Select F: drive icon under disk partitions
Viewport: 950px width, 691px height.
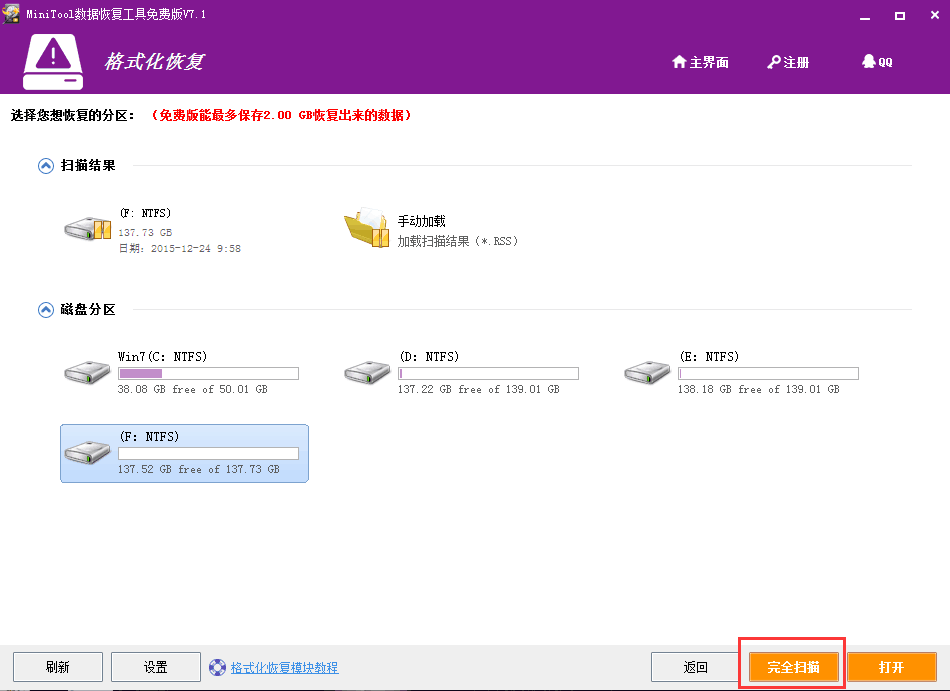[88, 452]
